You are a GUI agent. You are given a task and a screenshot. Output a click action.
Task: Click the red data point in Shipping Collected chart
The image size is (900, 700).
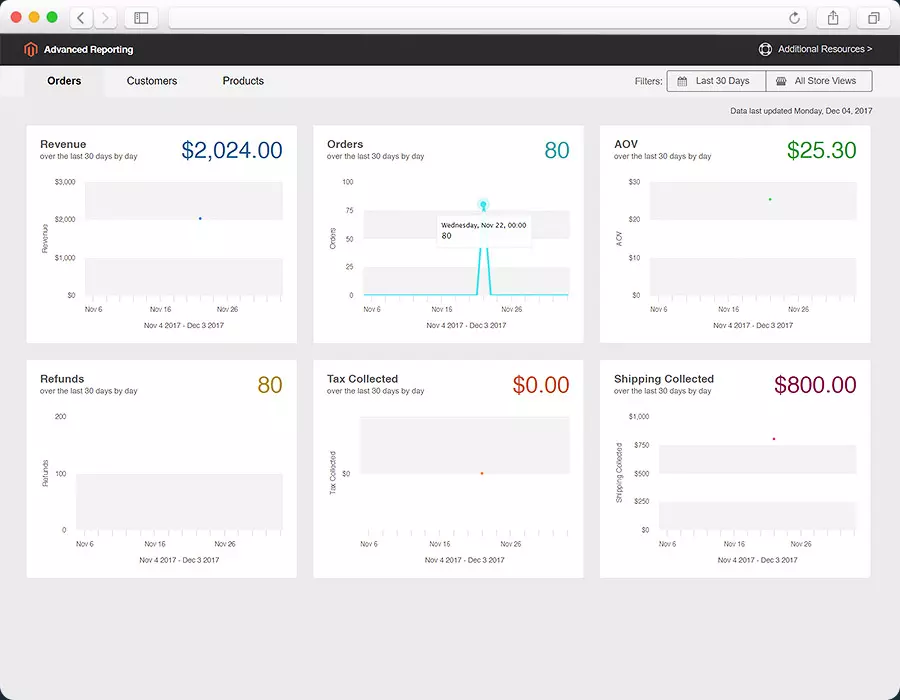(x=774, y=439)
